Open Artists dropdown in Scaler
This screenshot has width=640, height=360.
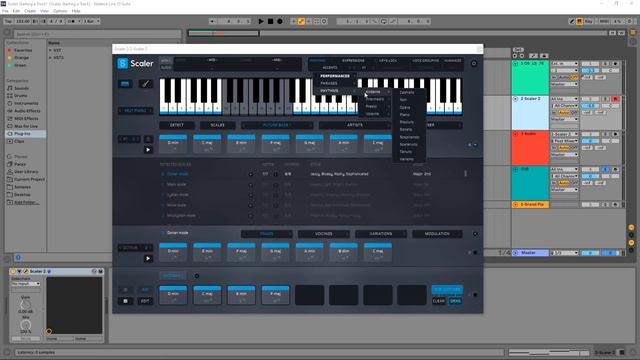(x=355, y=125)
